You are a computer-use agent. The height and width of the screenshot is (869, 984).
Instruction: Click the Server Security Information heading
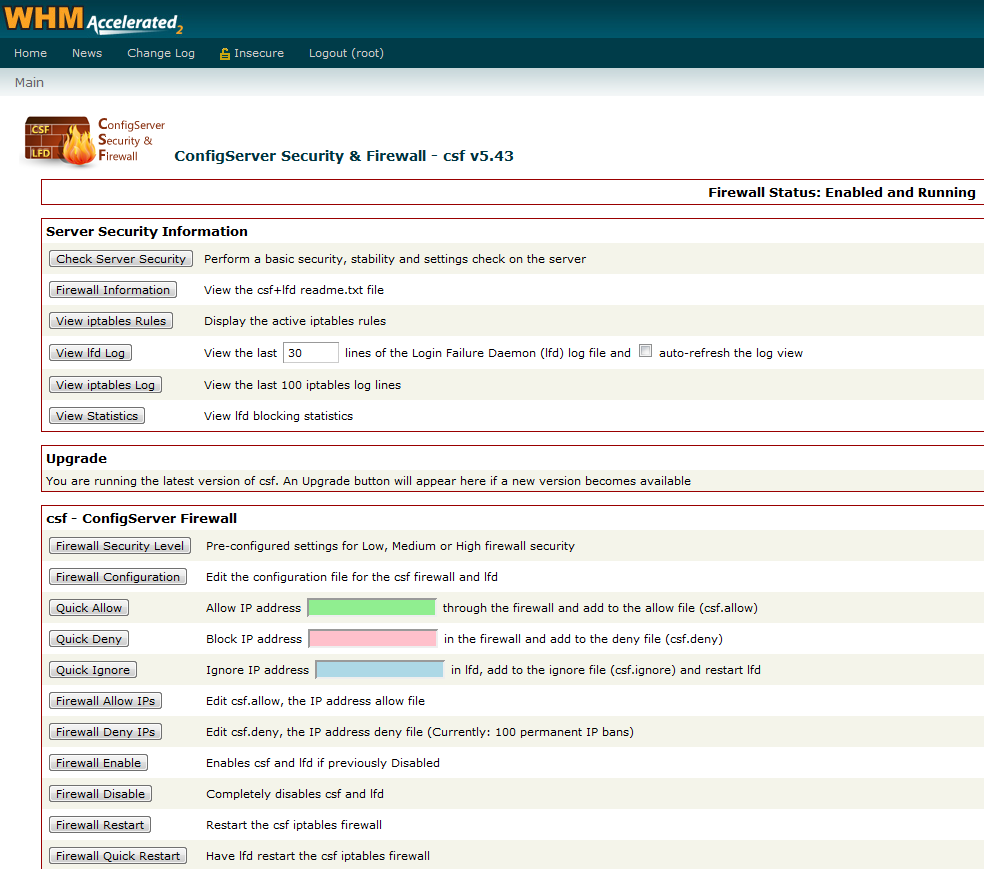tap(147, 232)
